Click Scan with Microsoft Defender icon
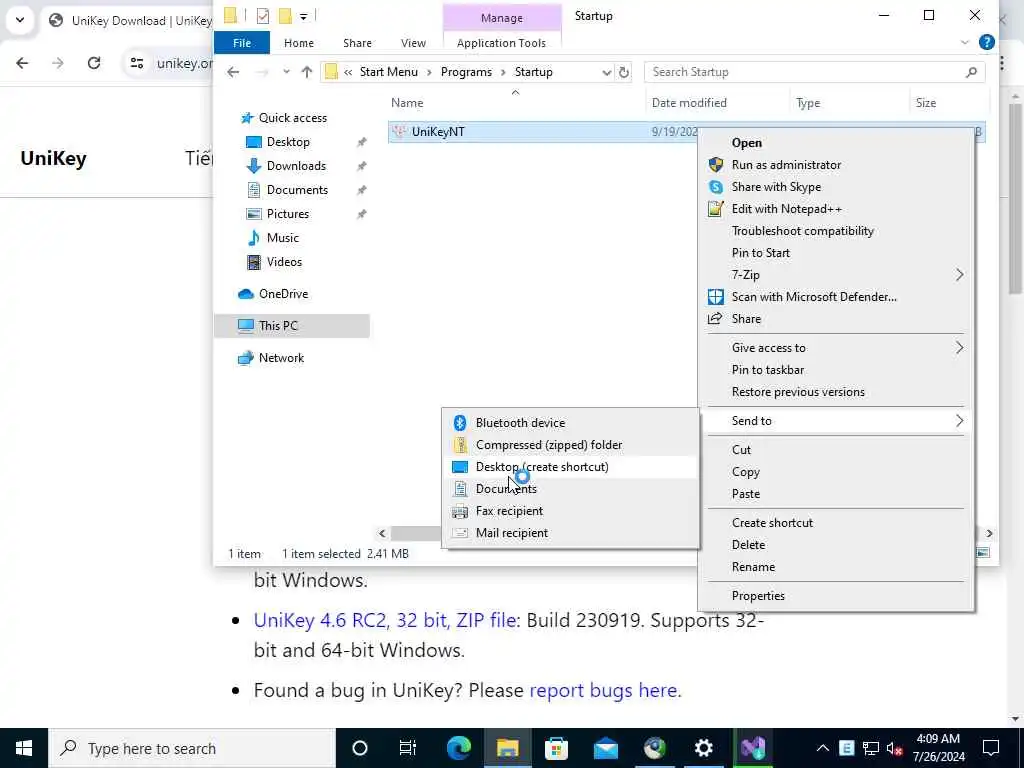The width and height of the screenshot is (1024, 768). point(716,297)
